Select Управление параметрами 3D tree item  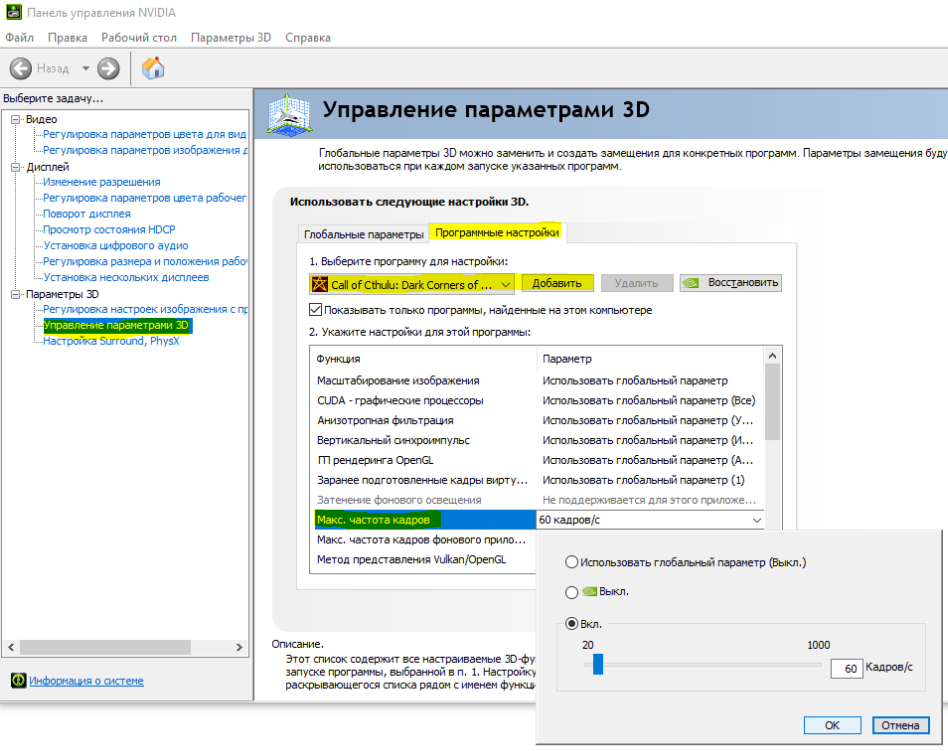[116, 325]
